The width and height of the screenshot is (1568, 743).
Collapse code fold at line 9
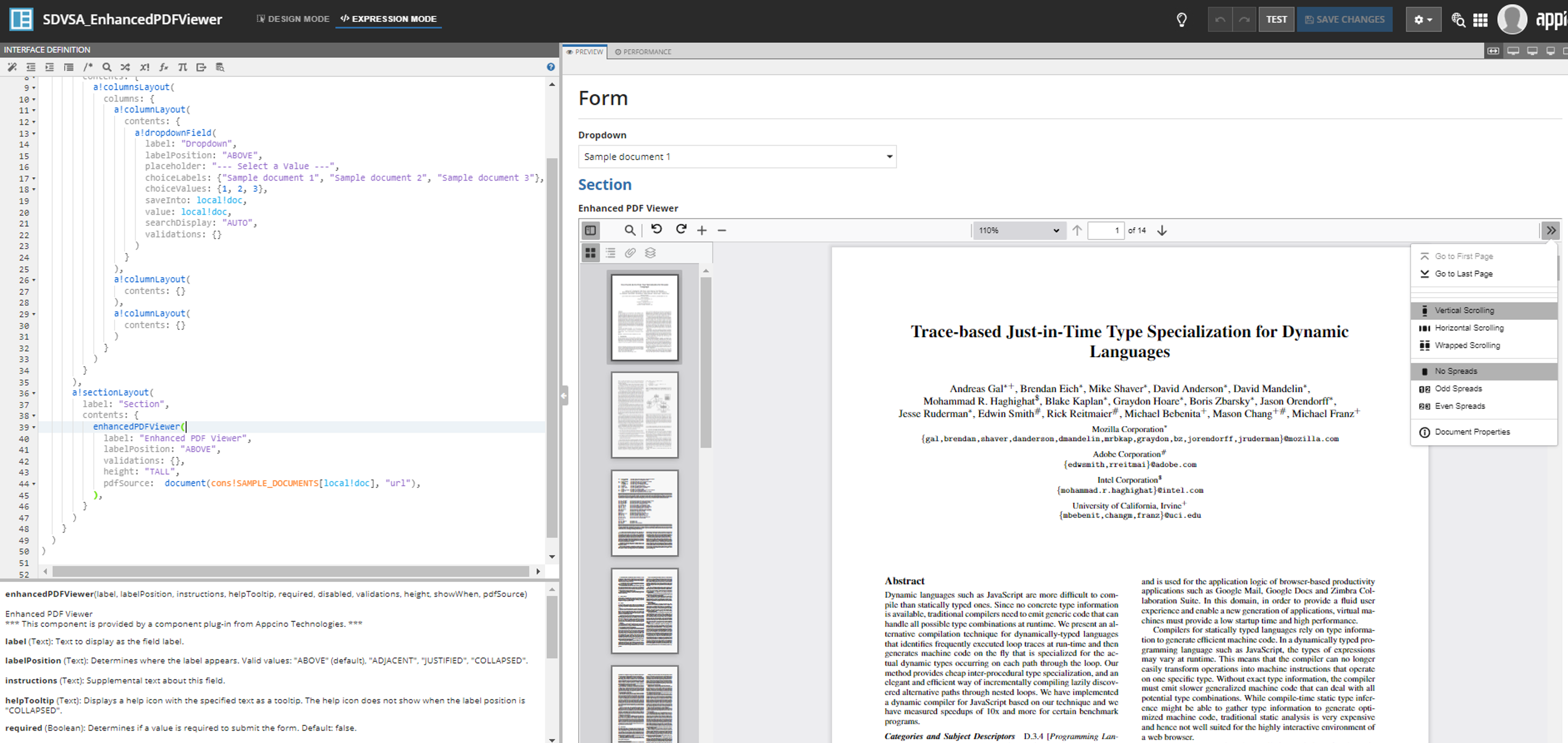(x=34, y=88)
